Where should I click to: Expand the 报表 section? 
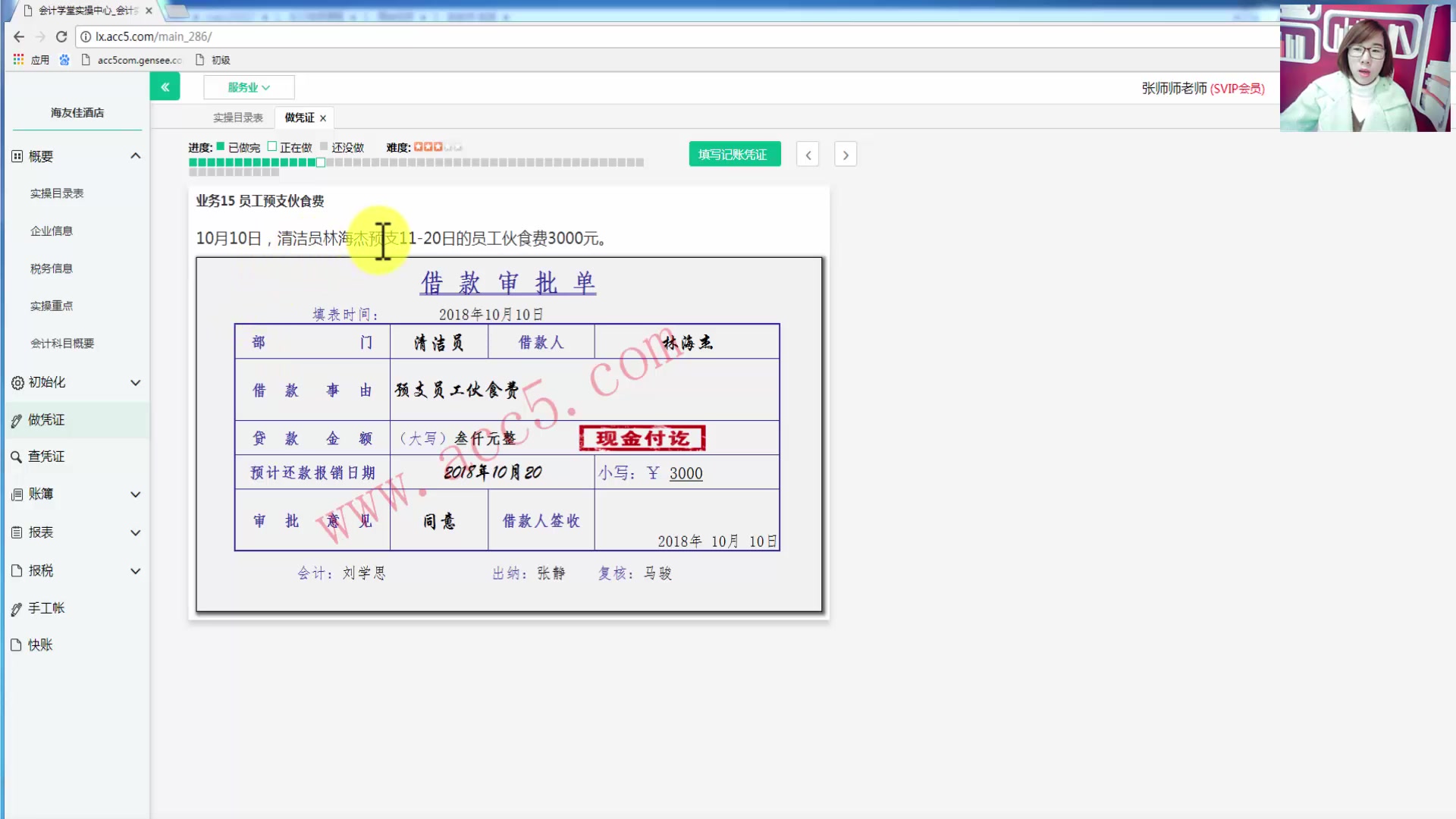pyautogui.click(x=136, y=532)
